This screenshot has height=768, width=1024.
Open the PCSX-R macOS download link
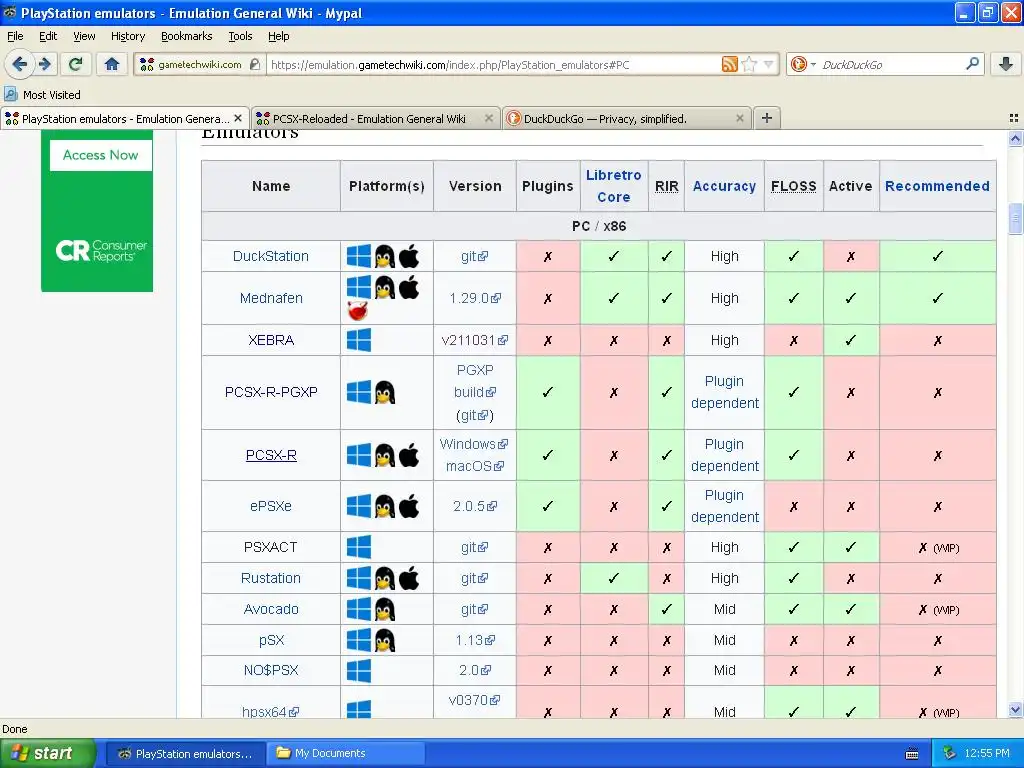[x=475, y=466]
